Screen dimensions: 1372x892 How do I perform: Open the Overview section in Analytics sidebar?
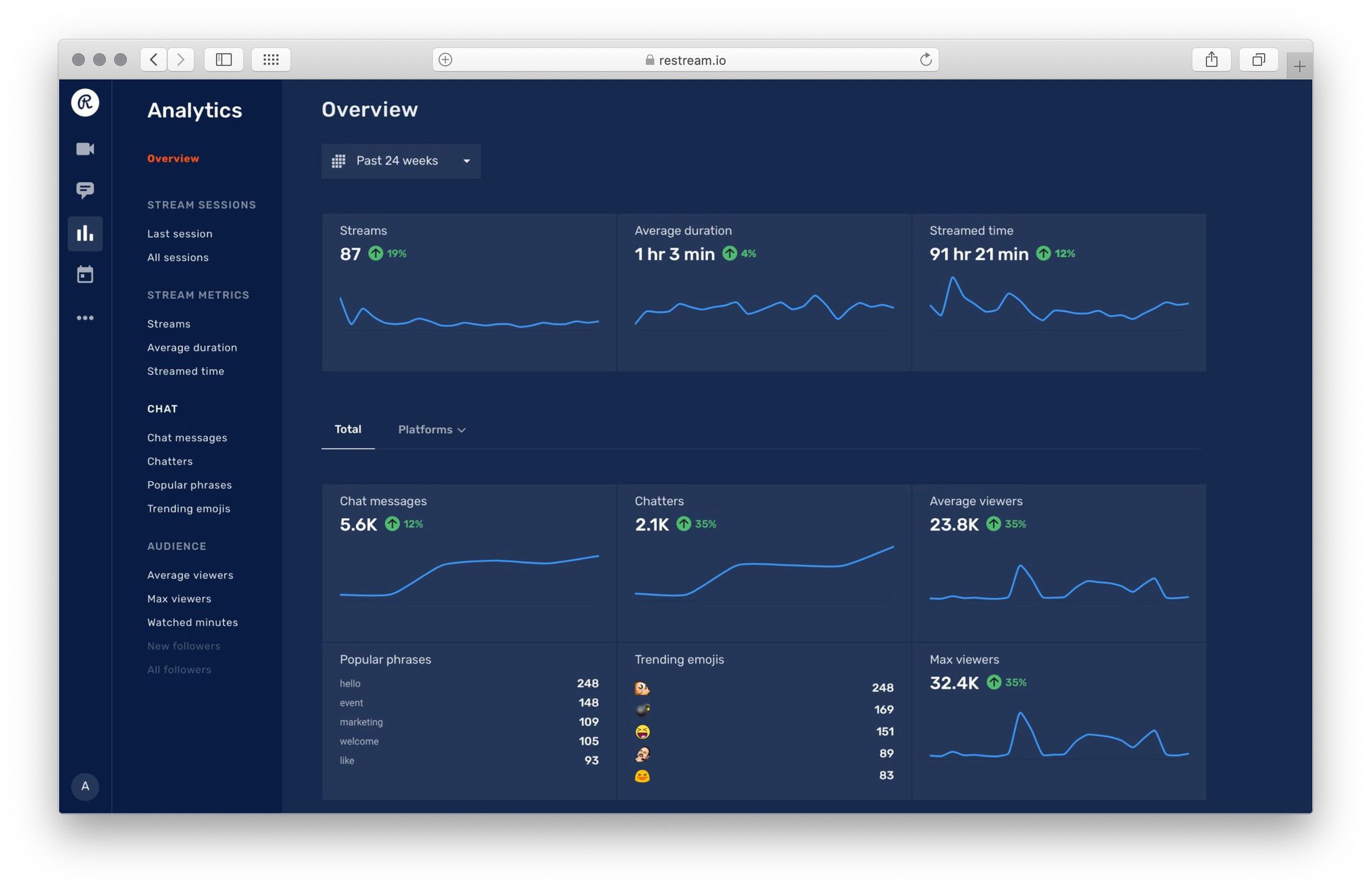(173, 158)
